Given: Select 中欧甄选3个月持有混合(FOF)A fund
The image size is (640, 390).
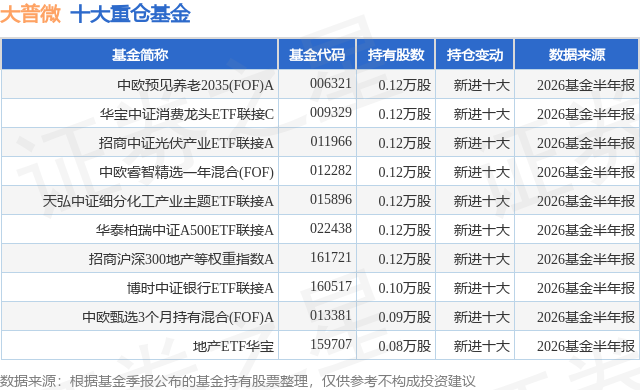Looking at the screenshot, I should (x=178, y=317).
